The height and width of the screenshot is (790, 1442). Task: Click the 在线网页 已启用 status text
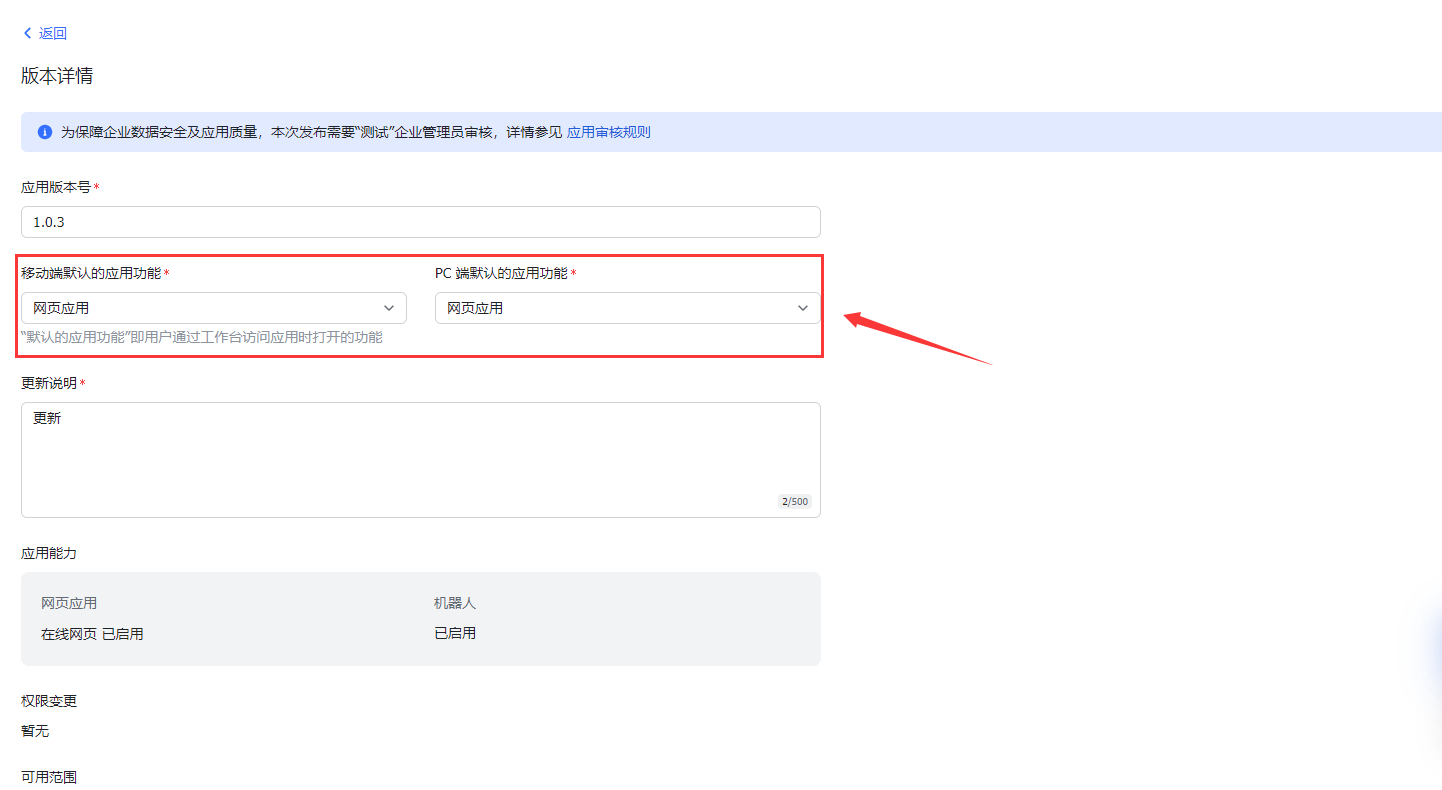point(92,634)
